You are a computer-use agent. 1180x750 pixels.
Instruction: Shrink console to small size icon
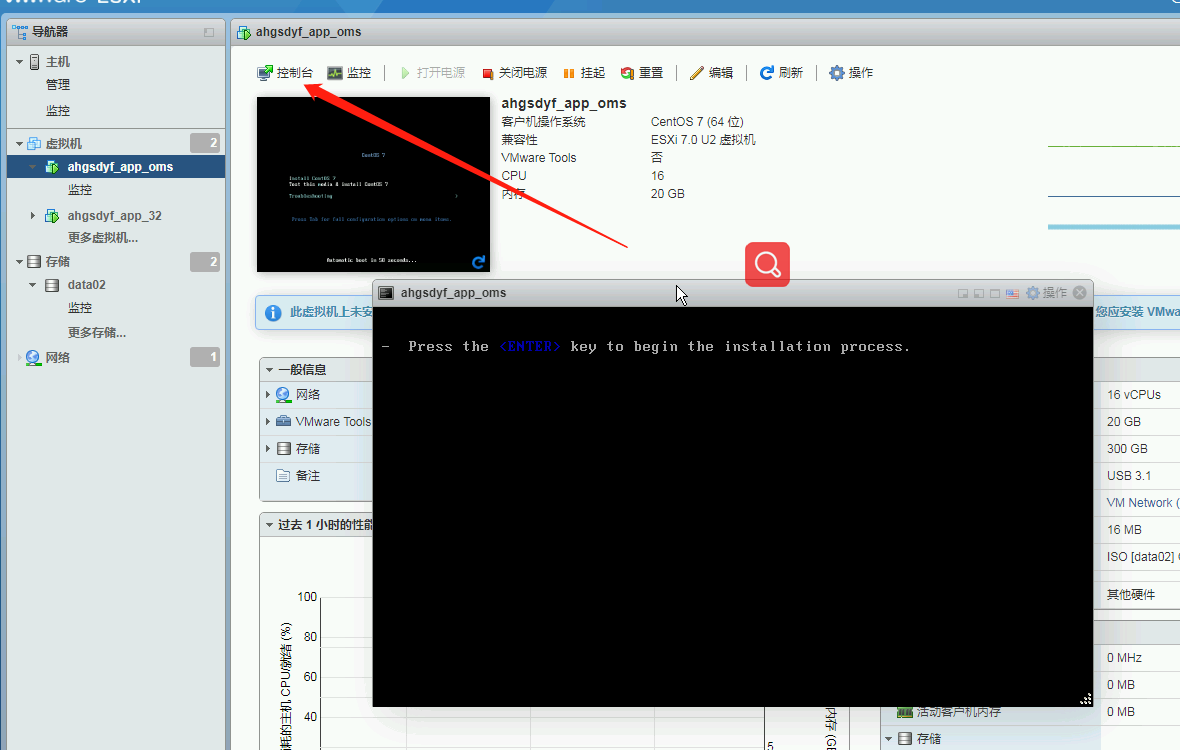pos(963,293)
